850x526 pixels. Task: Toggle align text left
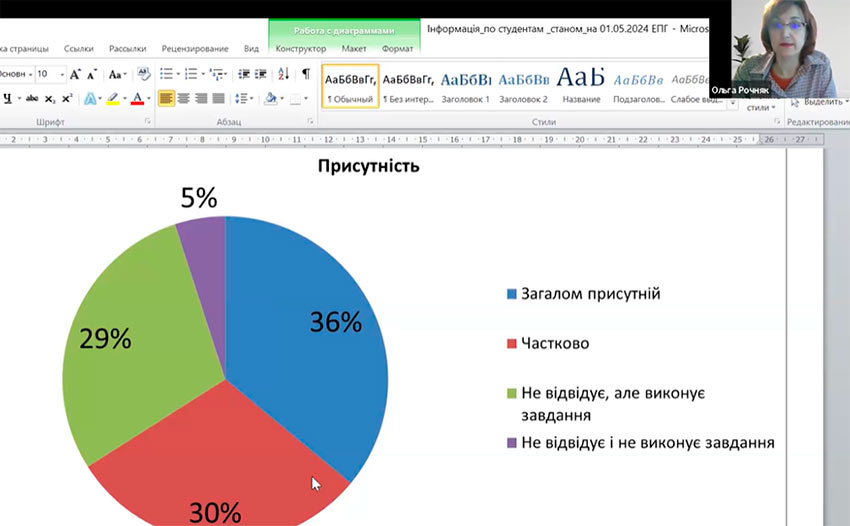tap(166, 98)
